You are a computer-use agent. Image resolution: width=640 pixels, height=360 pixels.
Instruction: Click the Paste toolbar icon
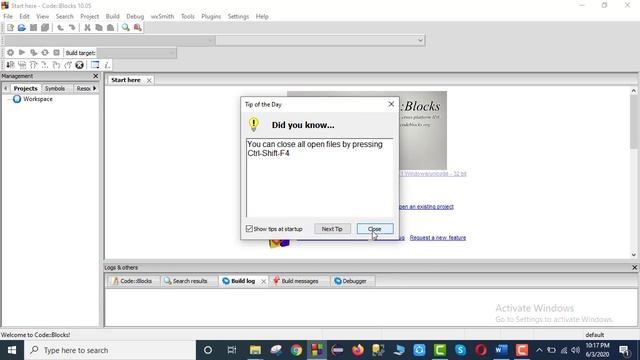click(x=110, y=28)
